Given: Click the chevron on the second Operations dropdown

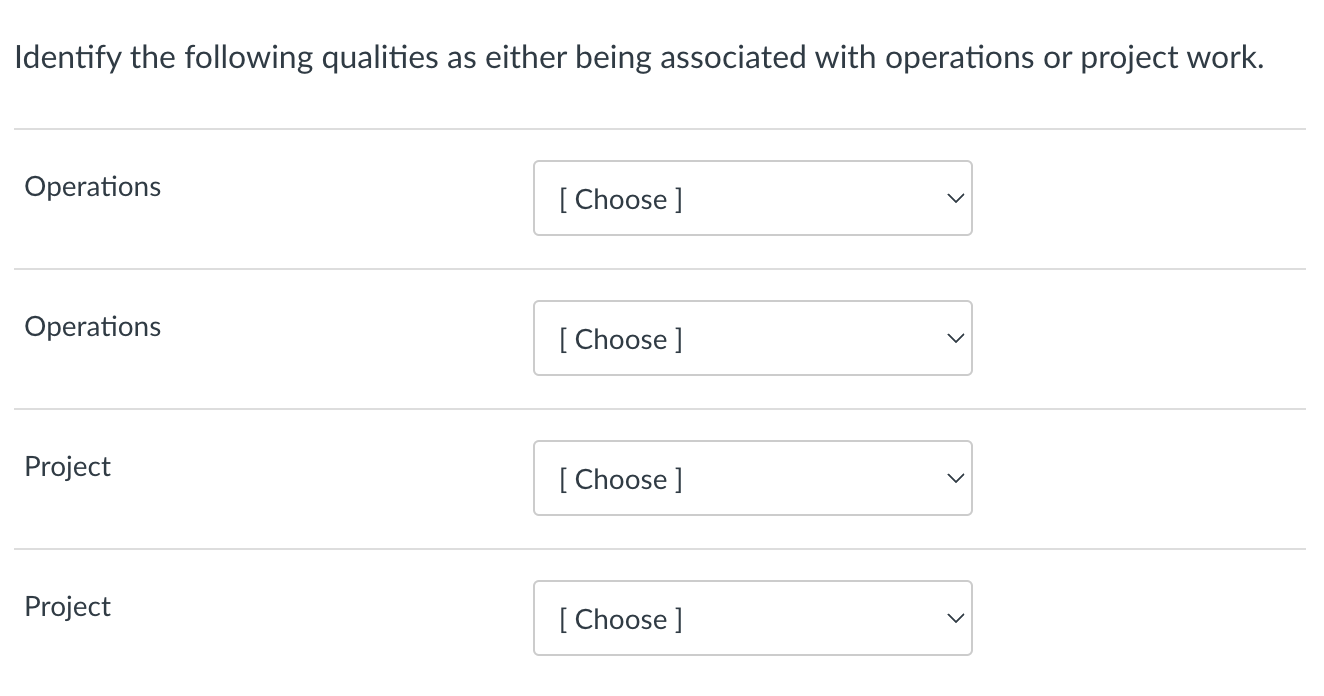Looking at the screenshot, I should [x=955, y=338].
